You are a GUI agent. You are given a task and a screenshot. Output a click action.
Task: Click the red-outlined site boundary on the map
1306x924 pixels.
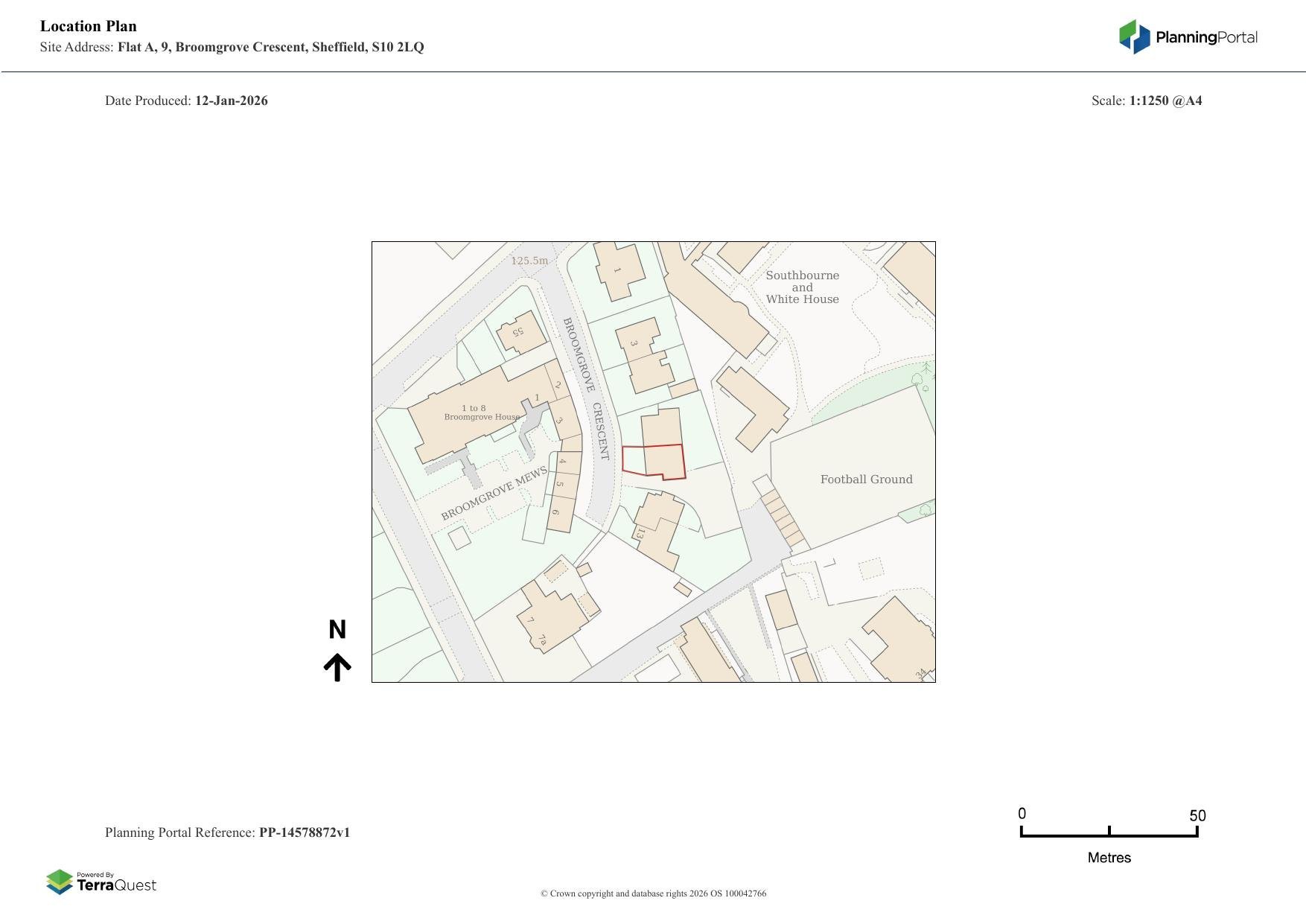[654, 462]
